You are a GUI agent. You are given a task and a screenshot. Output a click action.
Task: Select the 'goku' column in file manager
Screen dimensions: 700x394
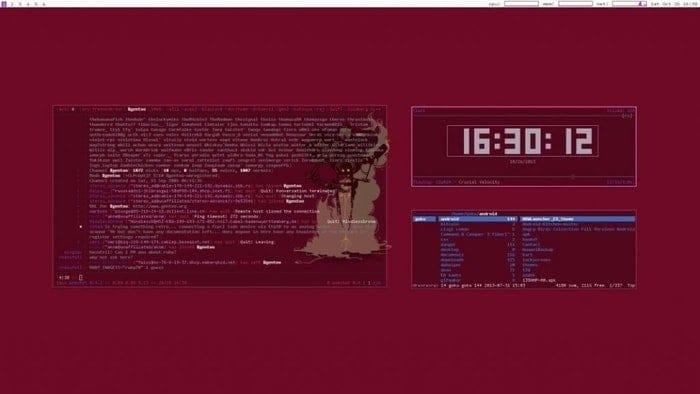[x=424, y=219]
